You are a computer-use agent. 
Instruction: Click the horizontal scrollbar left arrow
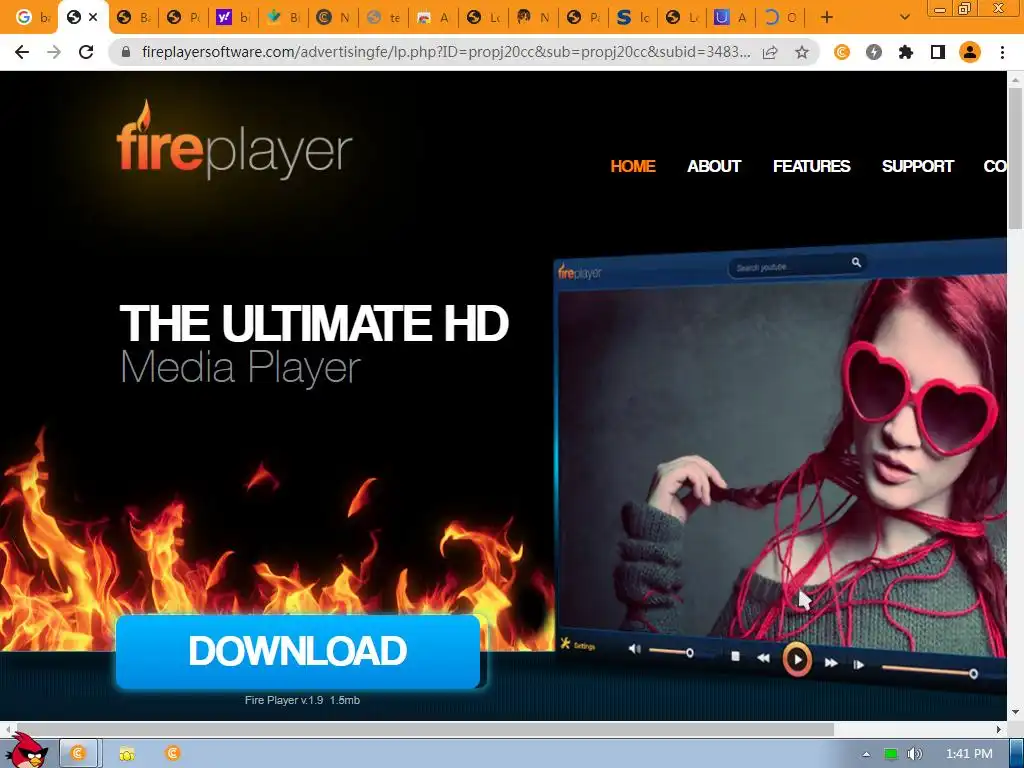click(x=7, y=729)
